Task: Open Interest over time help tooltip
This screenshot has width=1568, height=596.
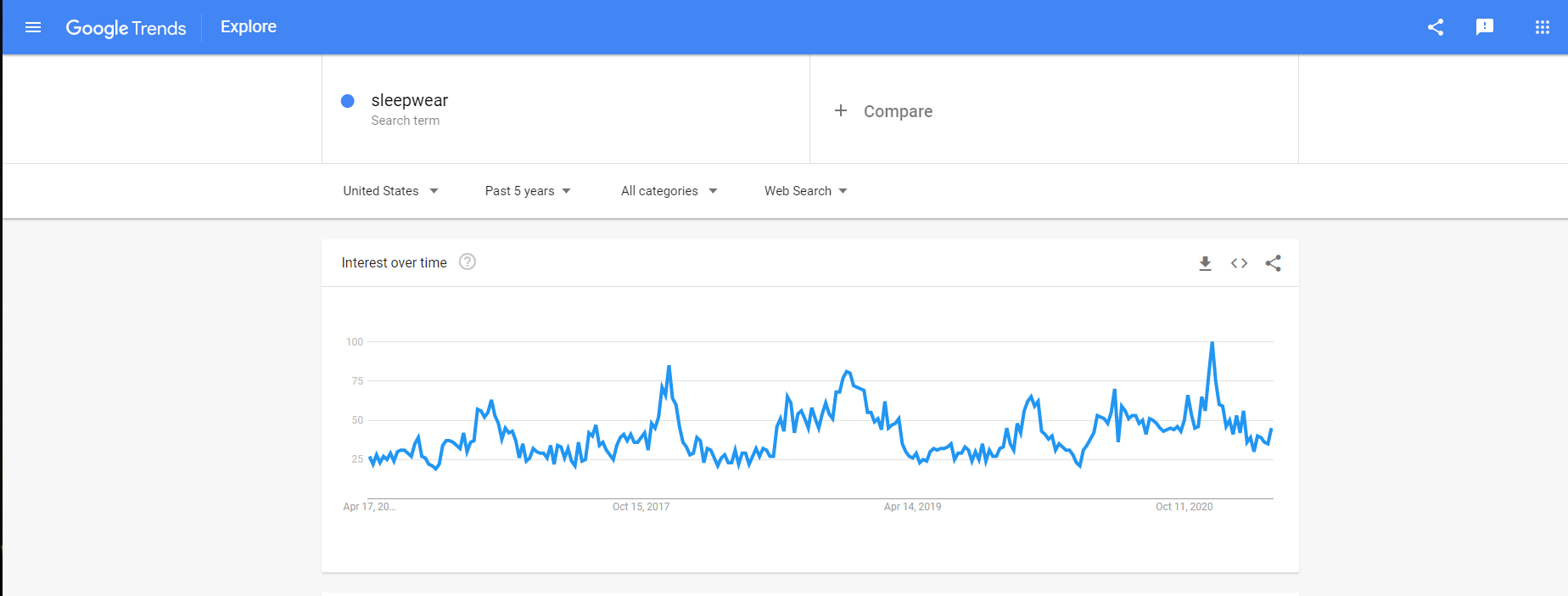Action: [468, 262]
